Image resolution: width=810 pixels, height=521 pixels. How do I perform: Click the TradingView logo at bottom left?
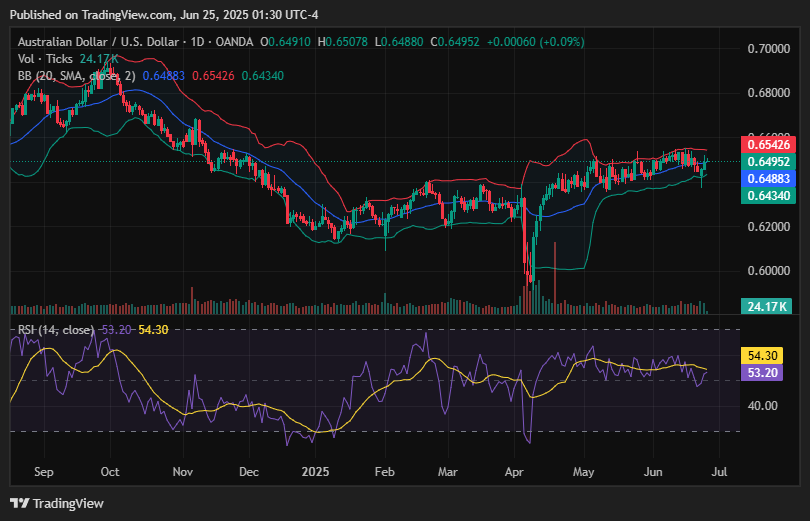[57, 503]
